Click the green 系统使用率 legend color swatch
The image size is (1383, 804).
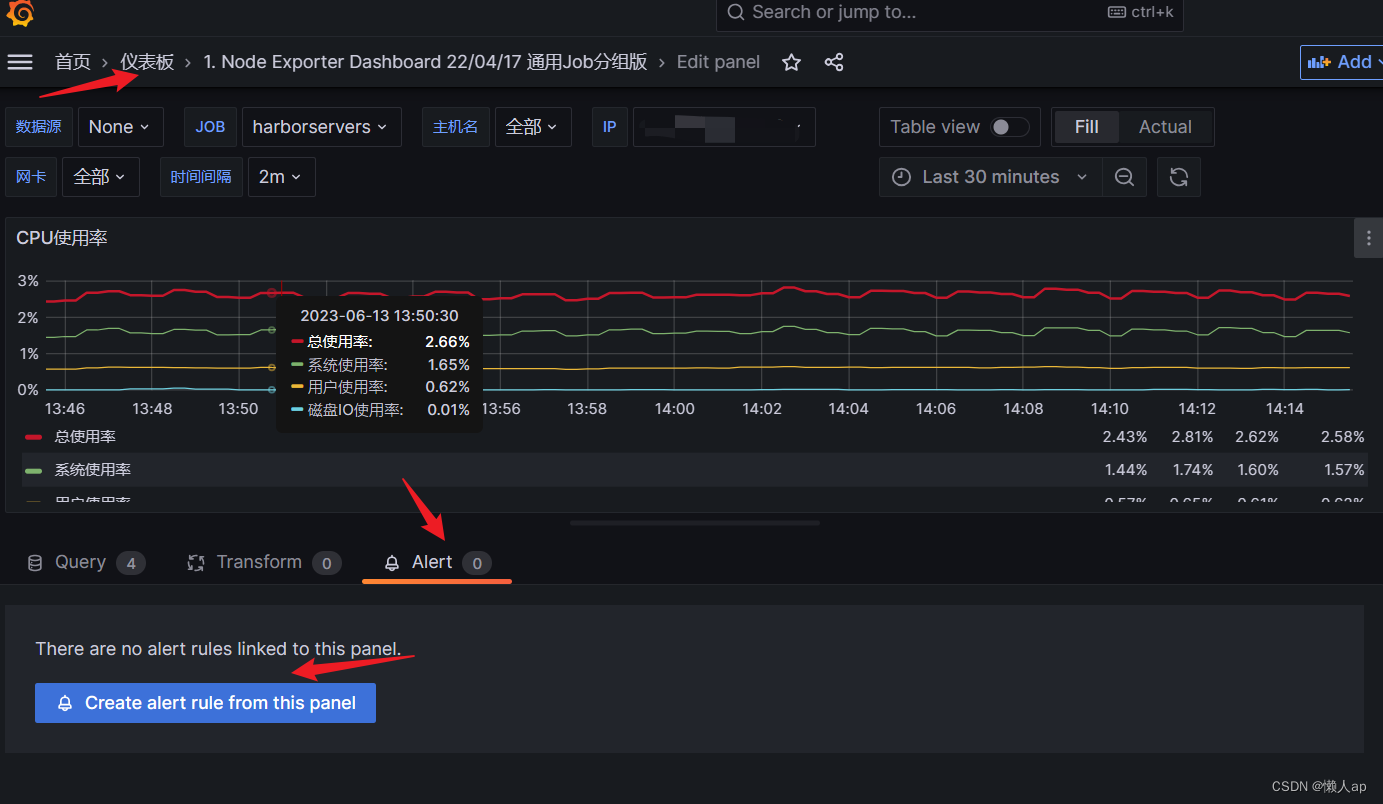tap(34, 470)
